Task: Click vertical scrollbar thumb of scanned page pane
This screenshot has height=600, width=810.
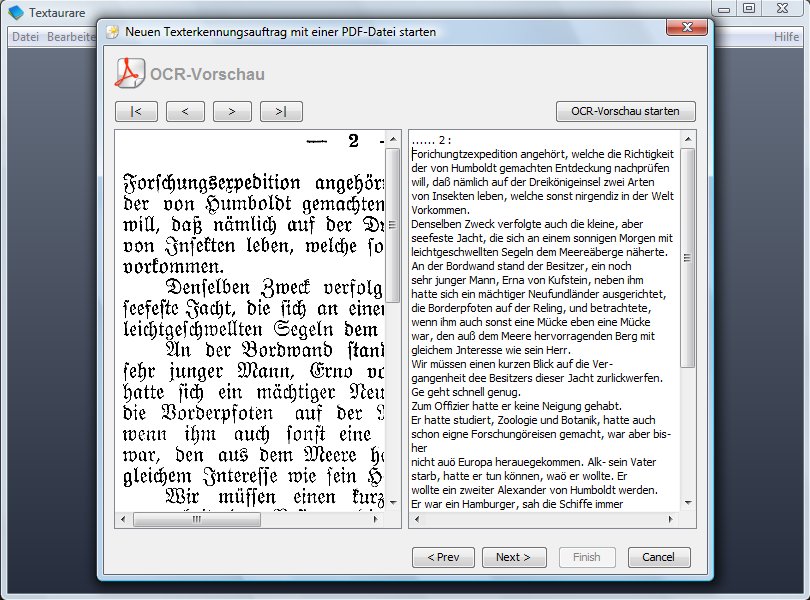Action: pyautogui.click(x=393, y=225)
